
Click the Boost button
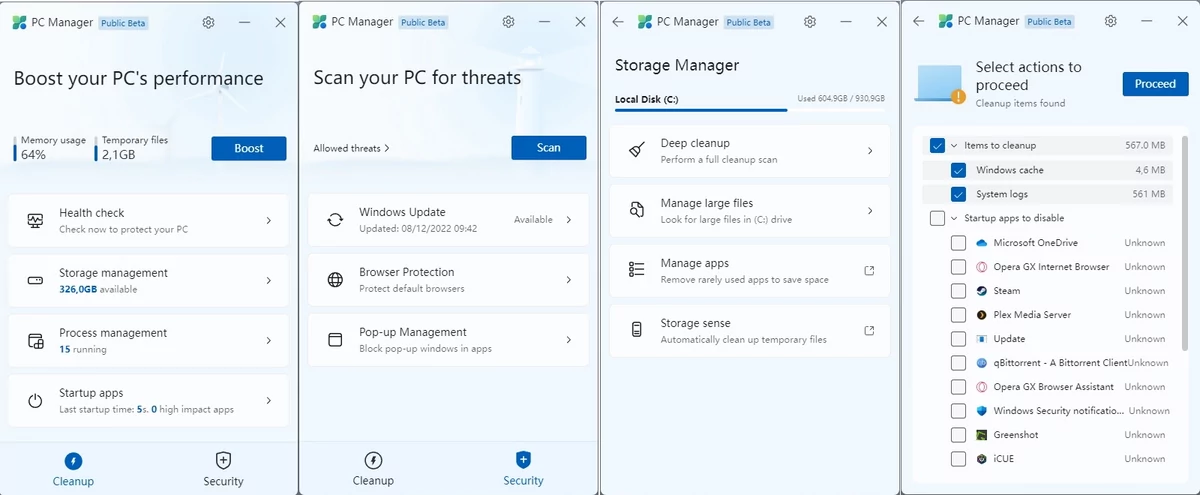coord(249,148)
